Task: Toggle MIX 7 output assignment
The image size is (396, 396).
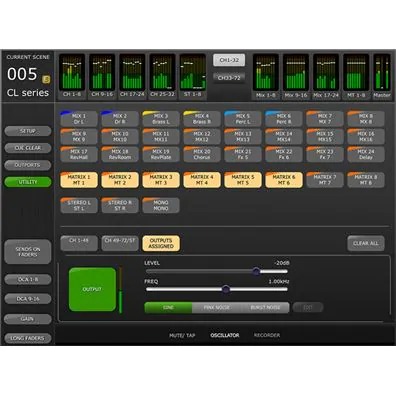Action: (325, 119)
